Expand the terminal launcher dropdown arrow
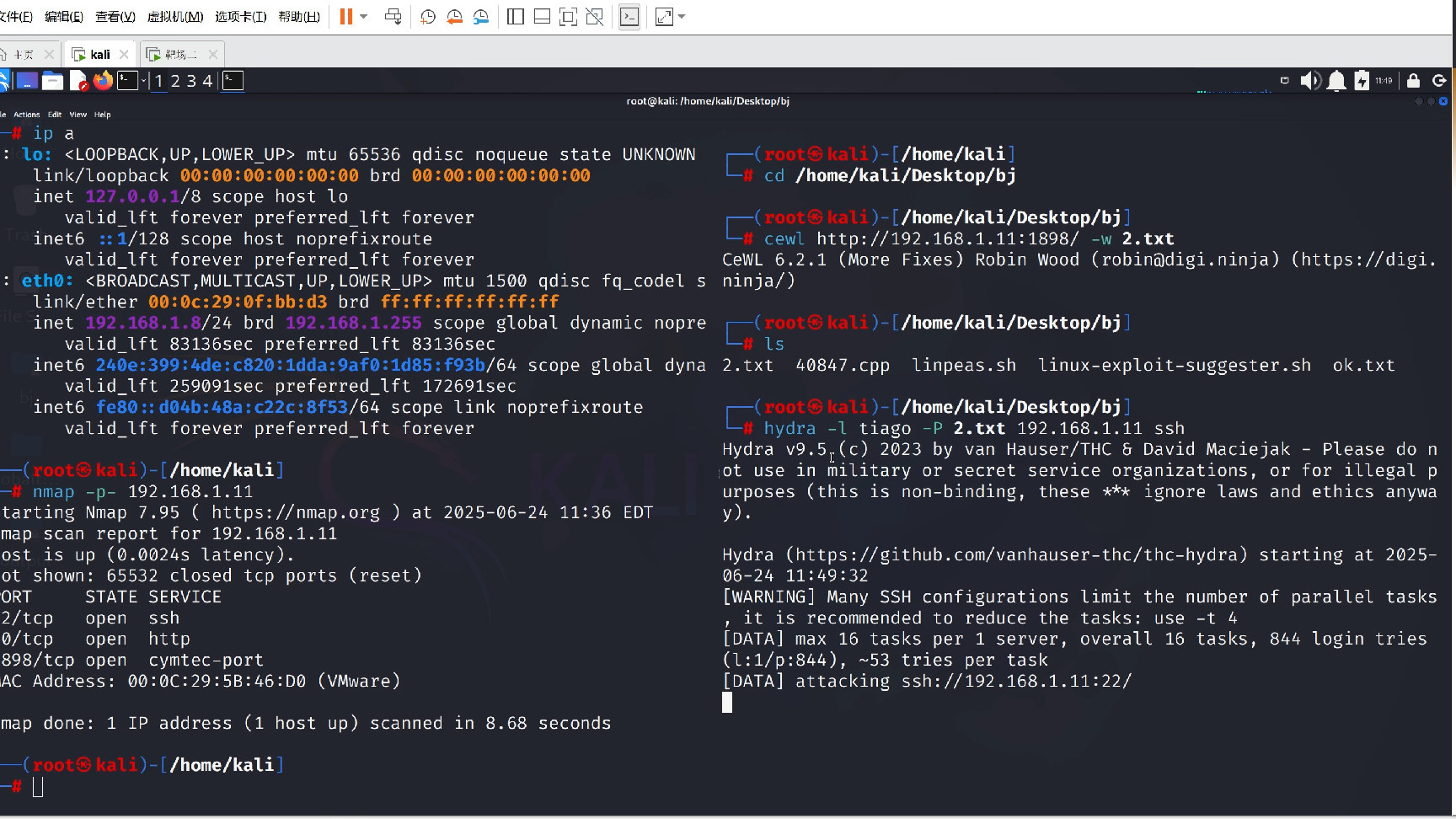The width and height of the screenshot is (1456, 819). [144, 81]
